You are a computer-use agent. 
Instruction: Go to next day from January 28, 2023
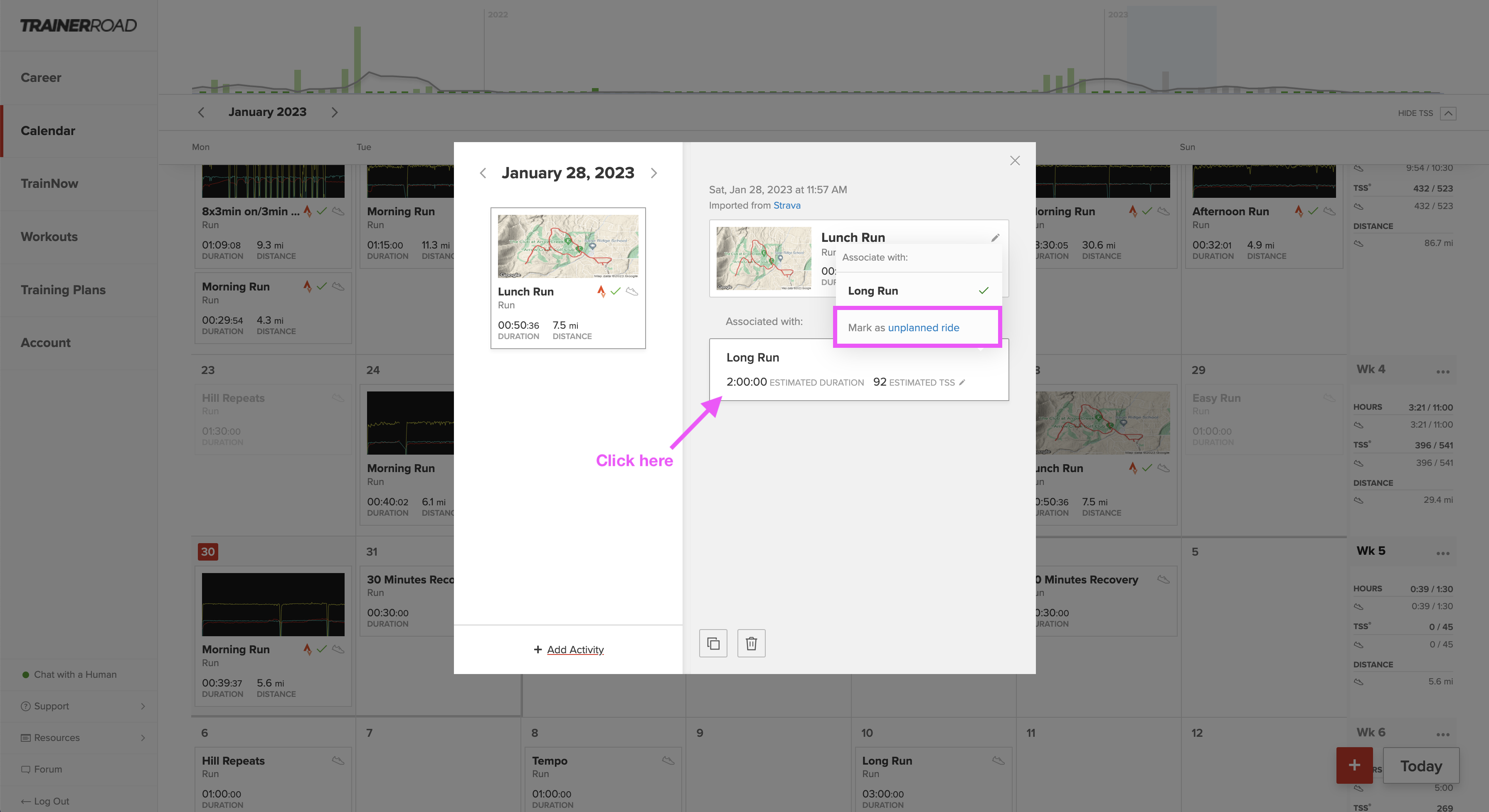(654, 173)
